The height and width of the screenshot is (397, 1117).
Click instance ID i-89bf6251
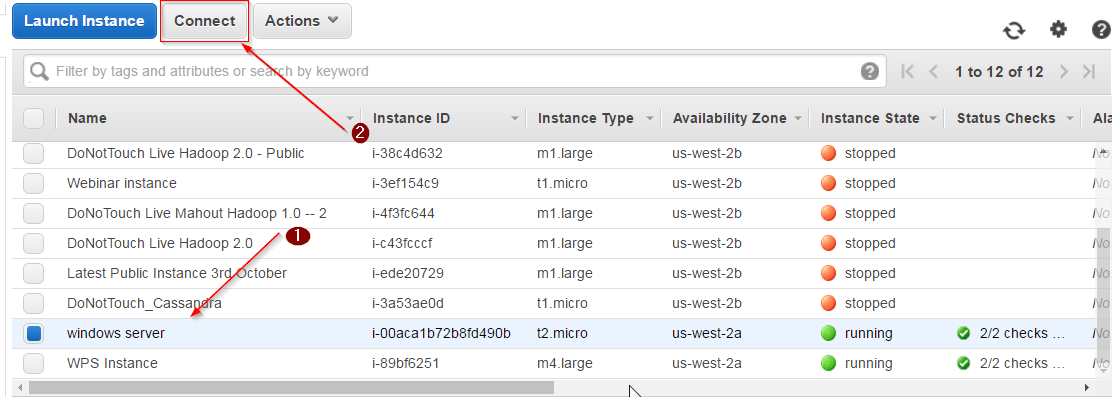coord(405,363)
